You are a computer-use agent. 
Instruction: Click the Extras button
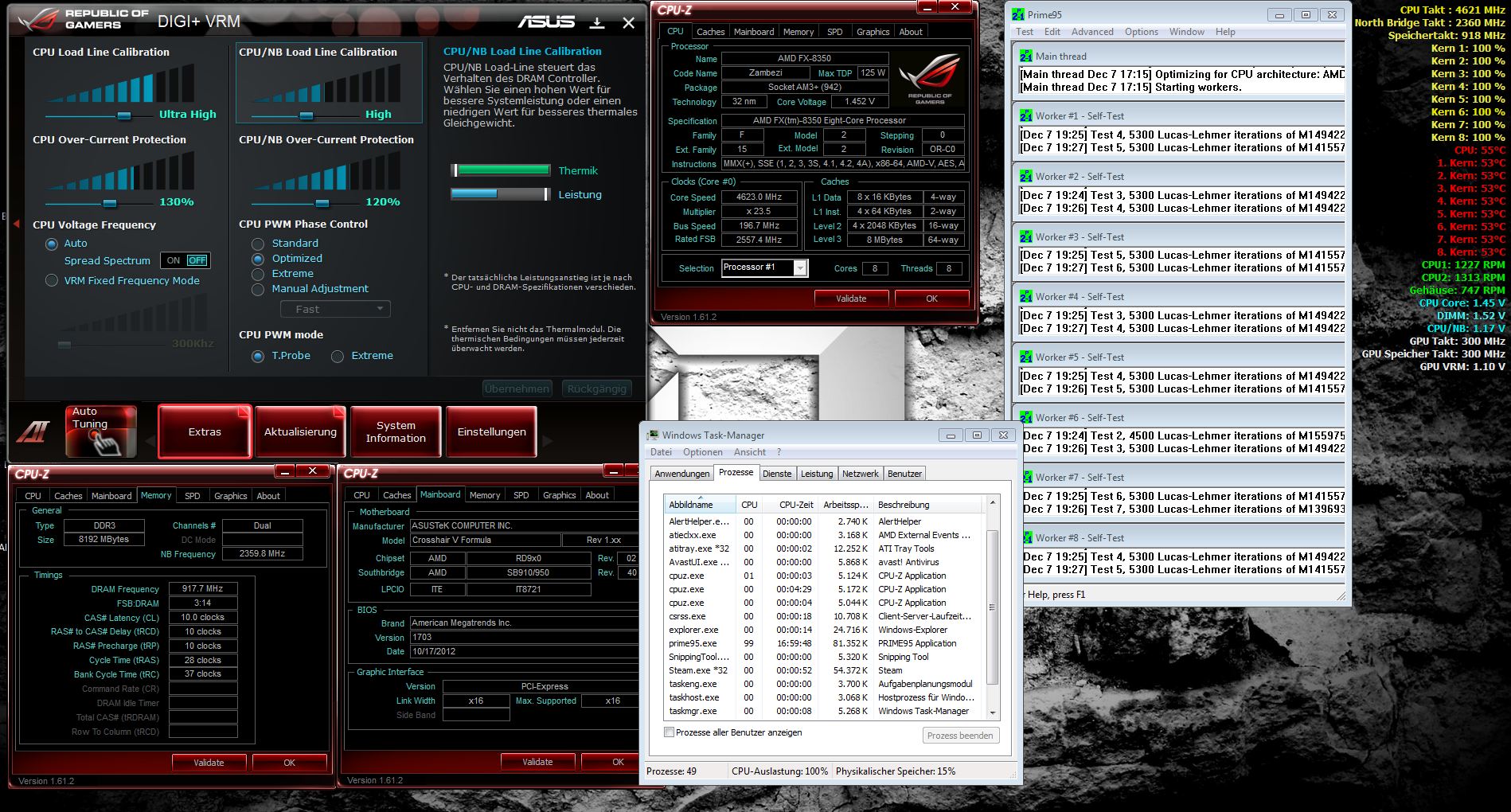click(205, 431)
